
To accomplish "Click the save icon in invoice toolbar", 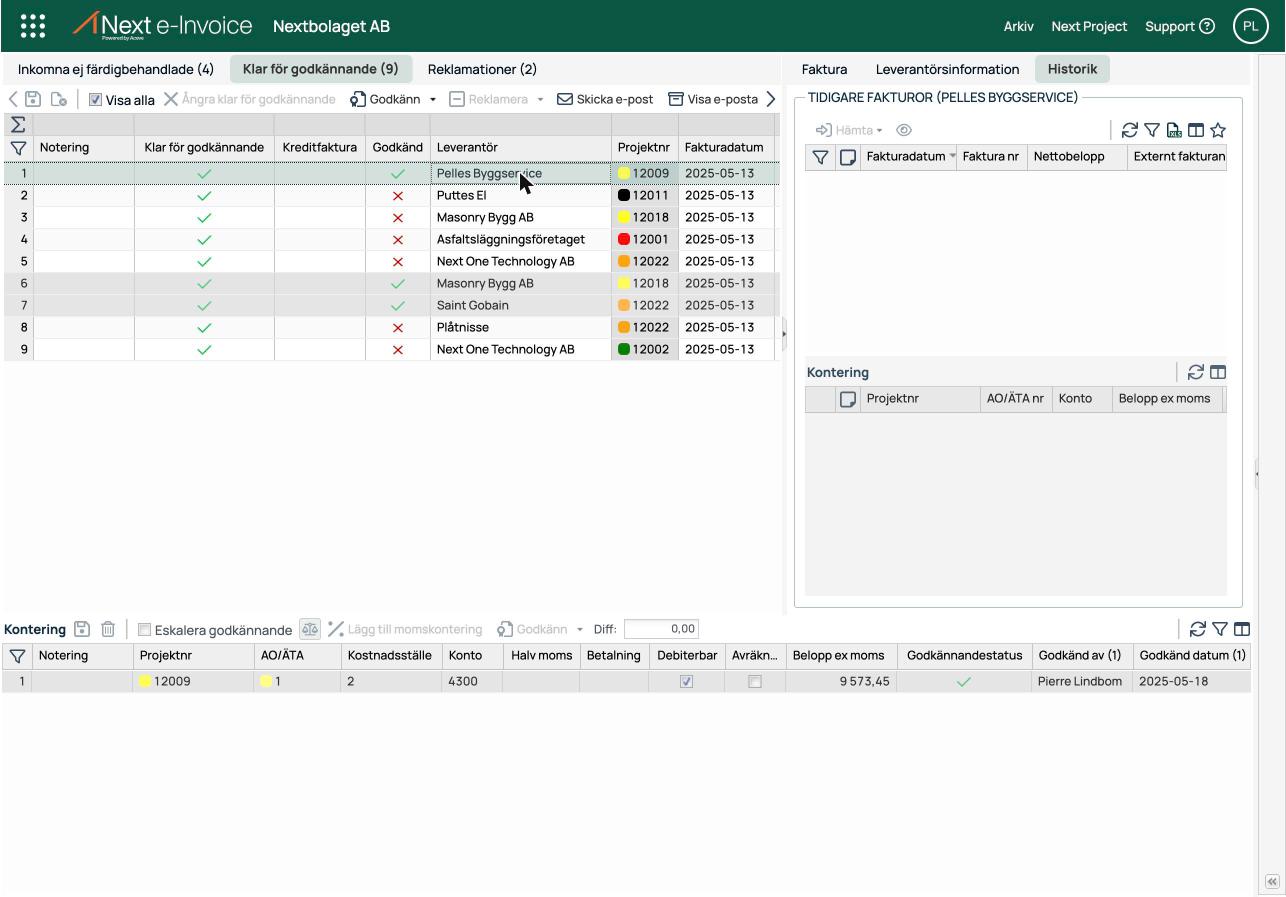I will pyautogui.click(x=33, y=99).
